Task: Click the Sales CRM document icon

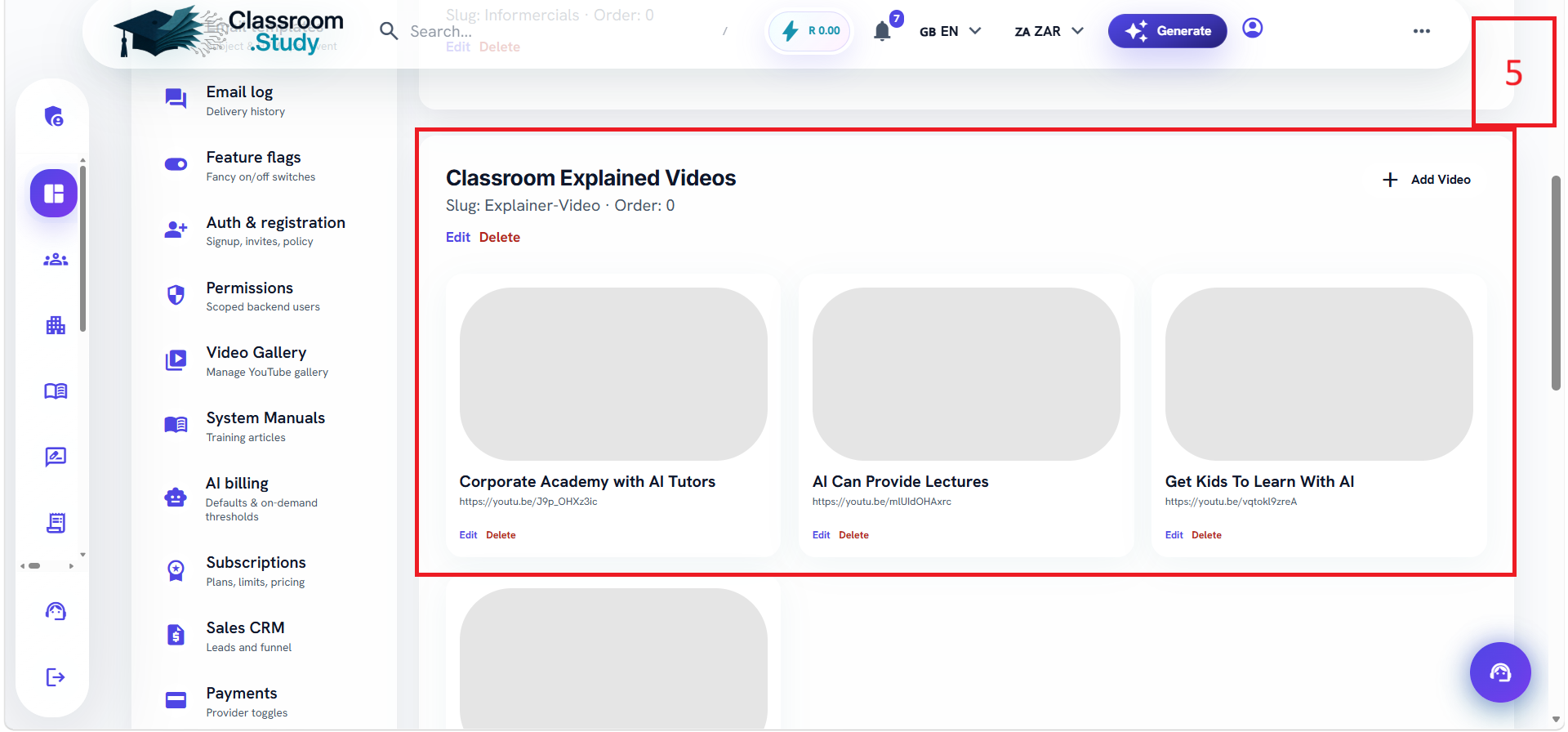Action: [x=176, y=635]
